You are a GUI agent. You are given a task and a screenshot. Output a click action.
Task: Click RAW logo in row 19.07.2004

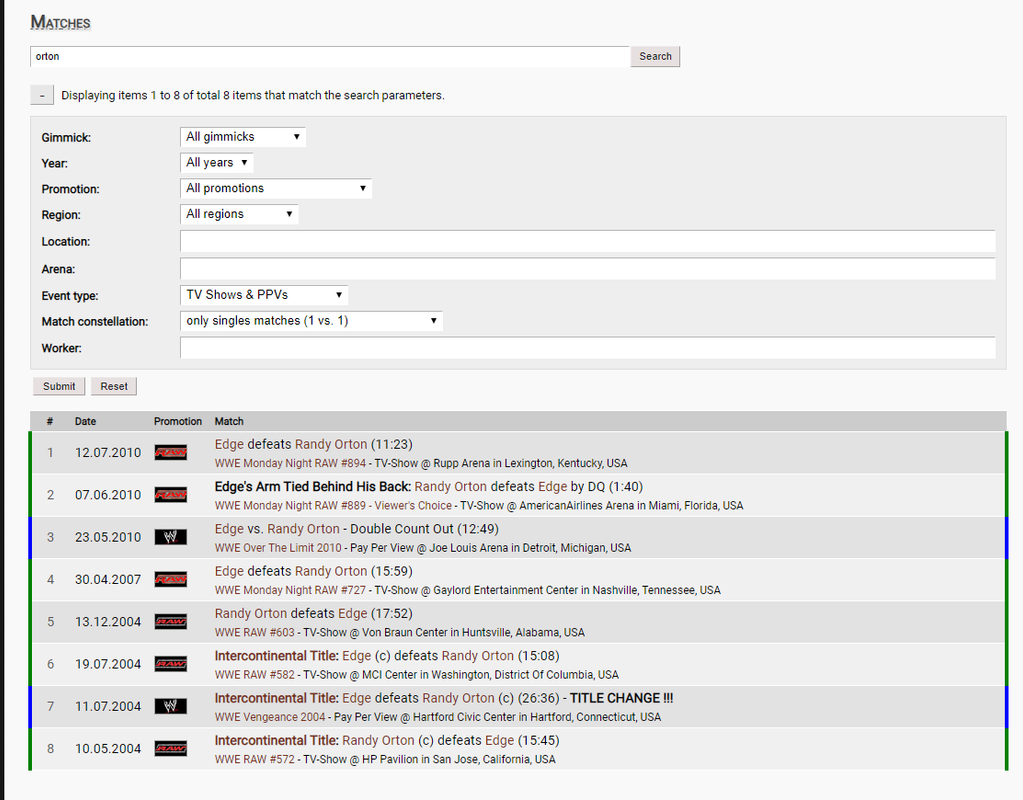click(170, 664)
